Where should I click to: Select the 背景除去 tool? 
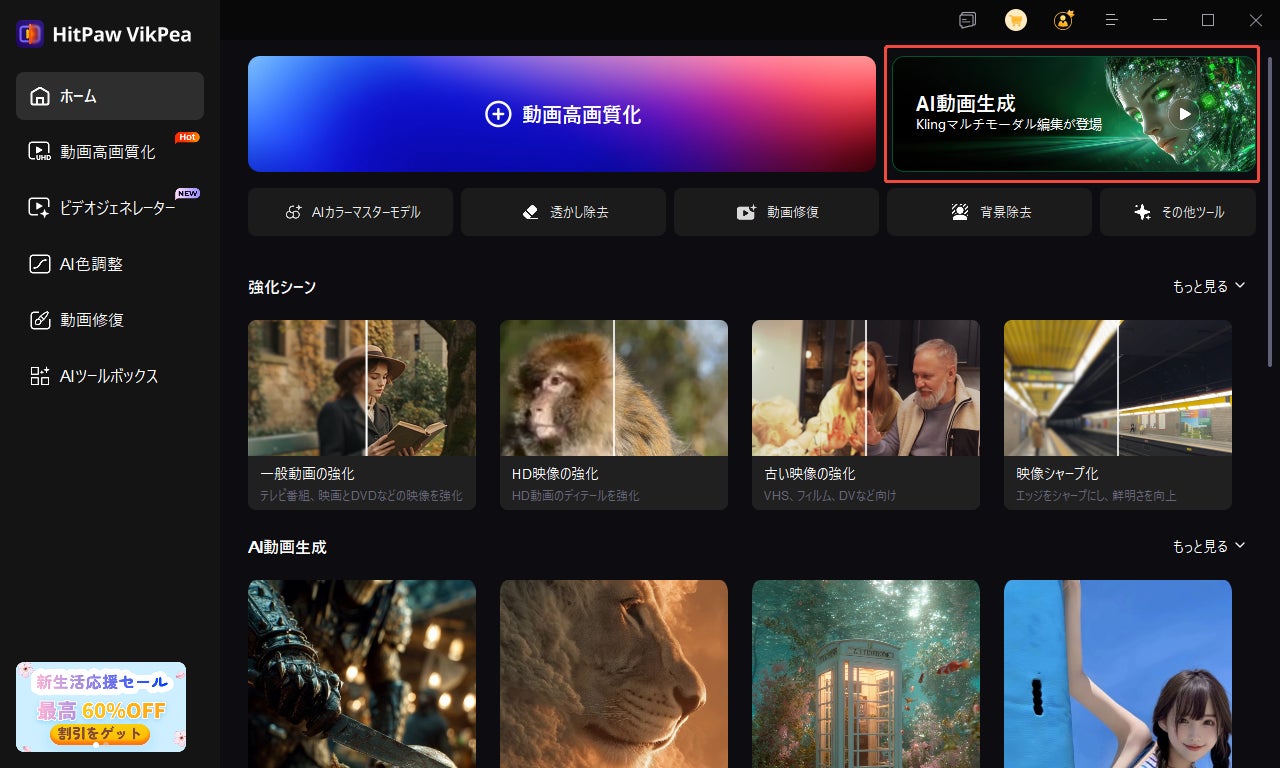point(989,212)
